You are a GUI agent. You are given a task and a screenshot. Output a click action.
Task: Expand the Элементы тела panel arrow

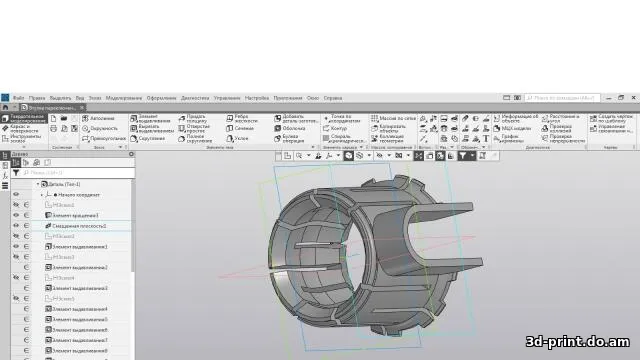[x=313, y=147]
